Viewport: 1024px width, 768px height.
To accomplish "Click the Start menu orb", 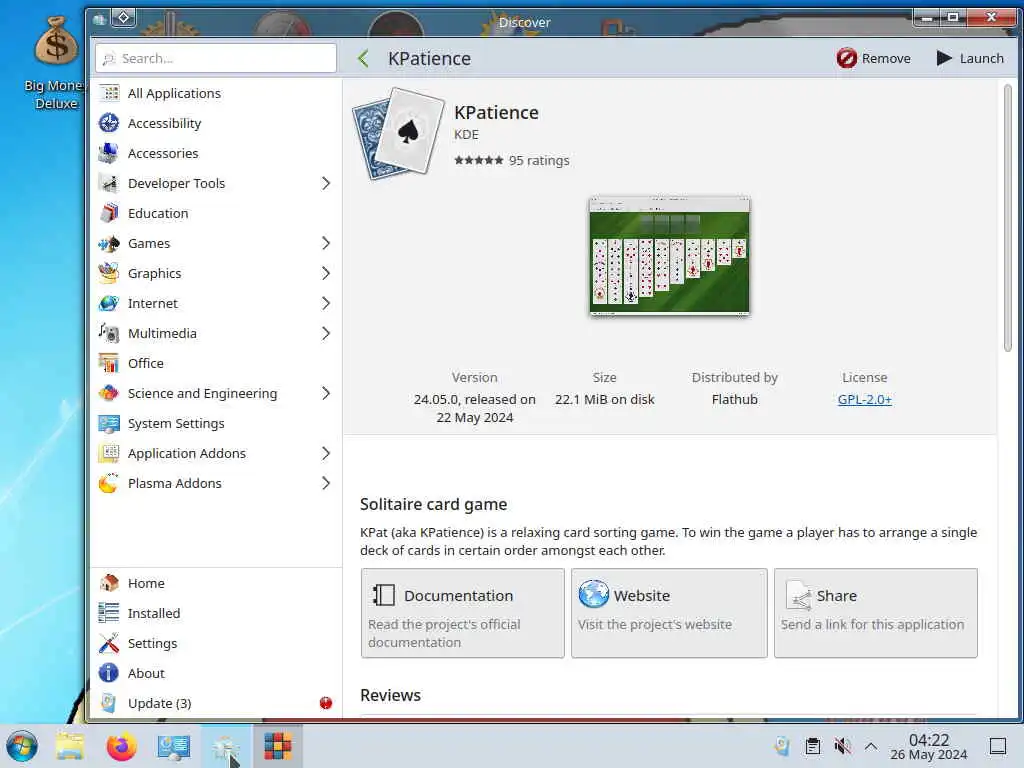I will pos(22,746).
